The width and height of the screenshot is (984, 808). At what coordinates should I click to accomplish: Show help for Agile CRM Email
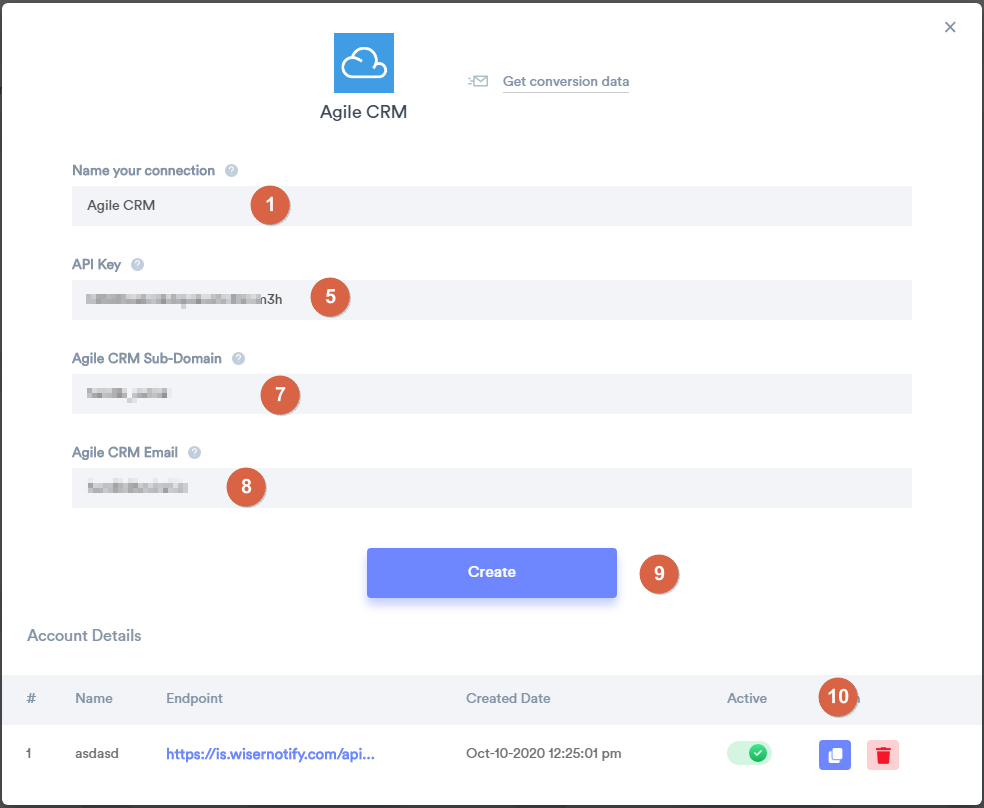click(x=195, y=453)
